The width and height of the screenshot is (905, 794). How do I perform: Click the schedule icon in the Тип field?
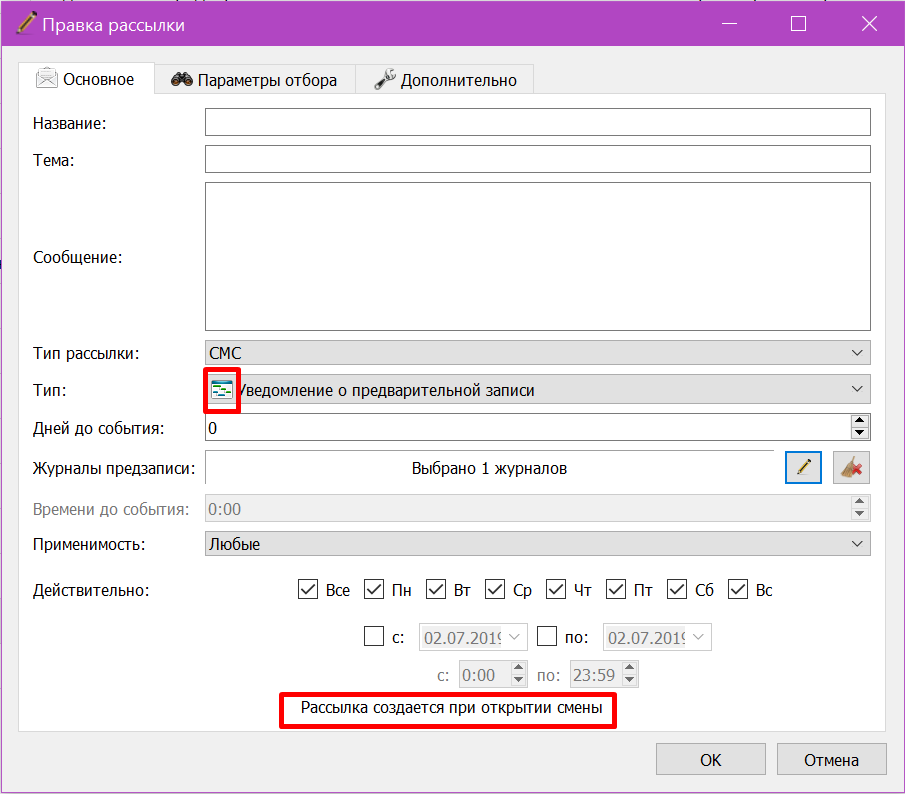(x=222, y=391)
